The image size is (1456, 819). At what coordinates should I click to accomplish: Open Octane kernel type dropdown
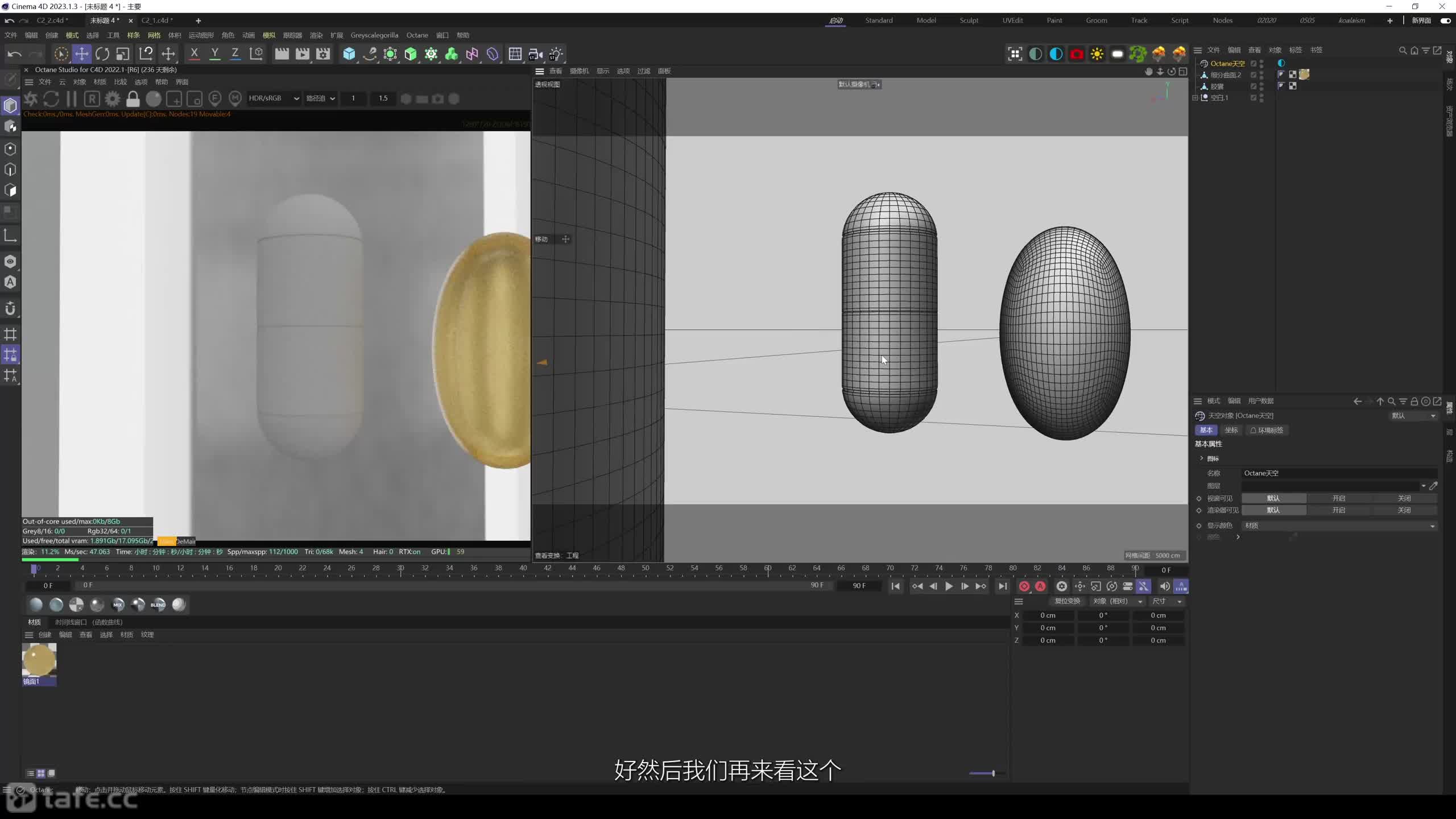point(321,98)
